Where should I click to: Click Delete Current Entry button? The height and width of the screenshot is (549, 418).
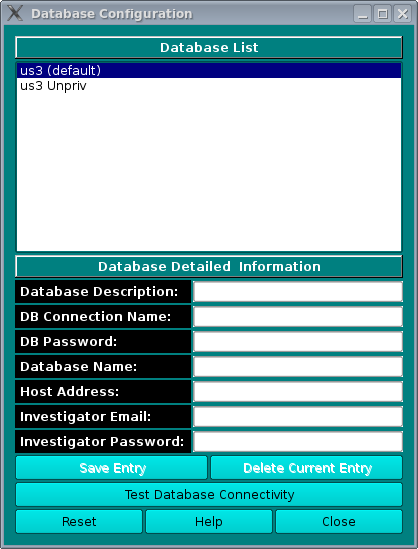(307, 468)
